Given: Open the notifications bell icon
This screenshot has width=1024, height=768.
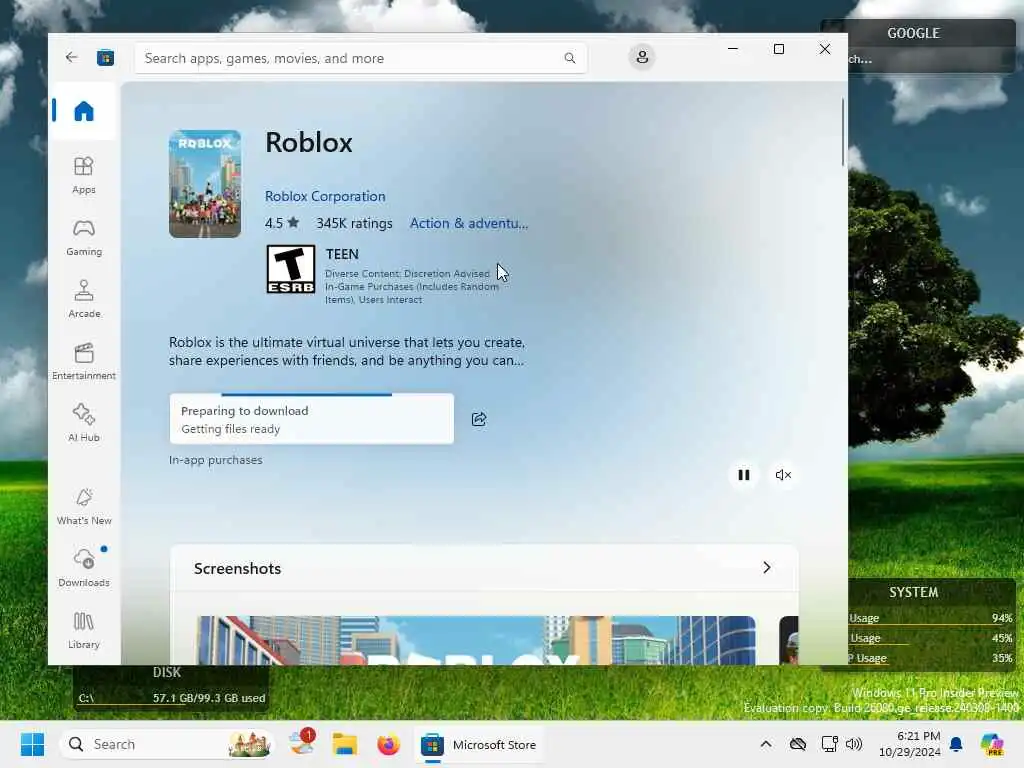Looking at the screenshot, I should click(956, 744).
